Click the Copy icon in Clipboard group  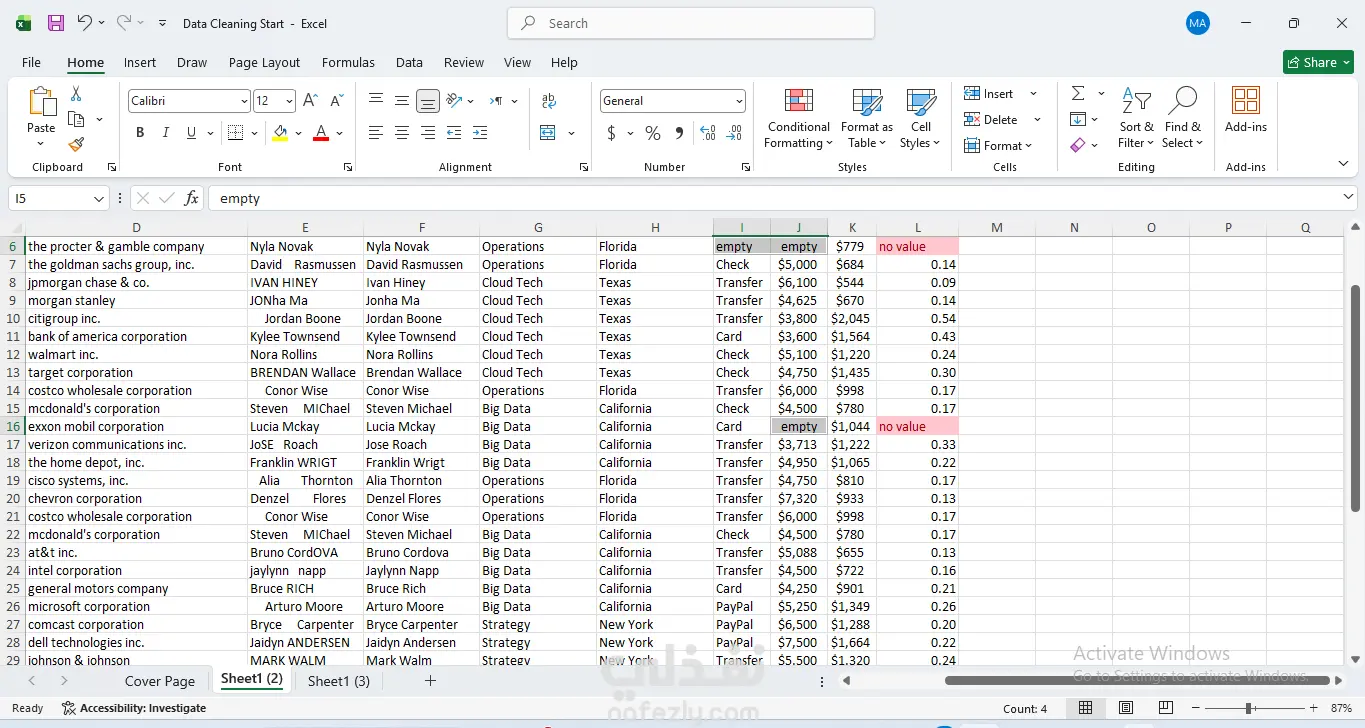click(x=76, y=119)
